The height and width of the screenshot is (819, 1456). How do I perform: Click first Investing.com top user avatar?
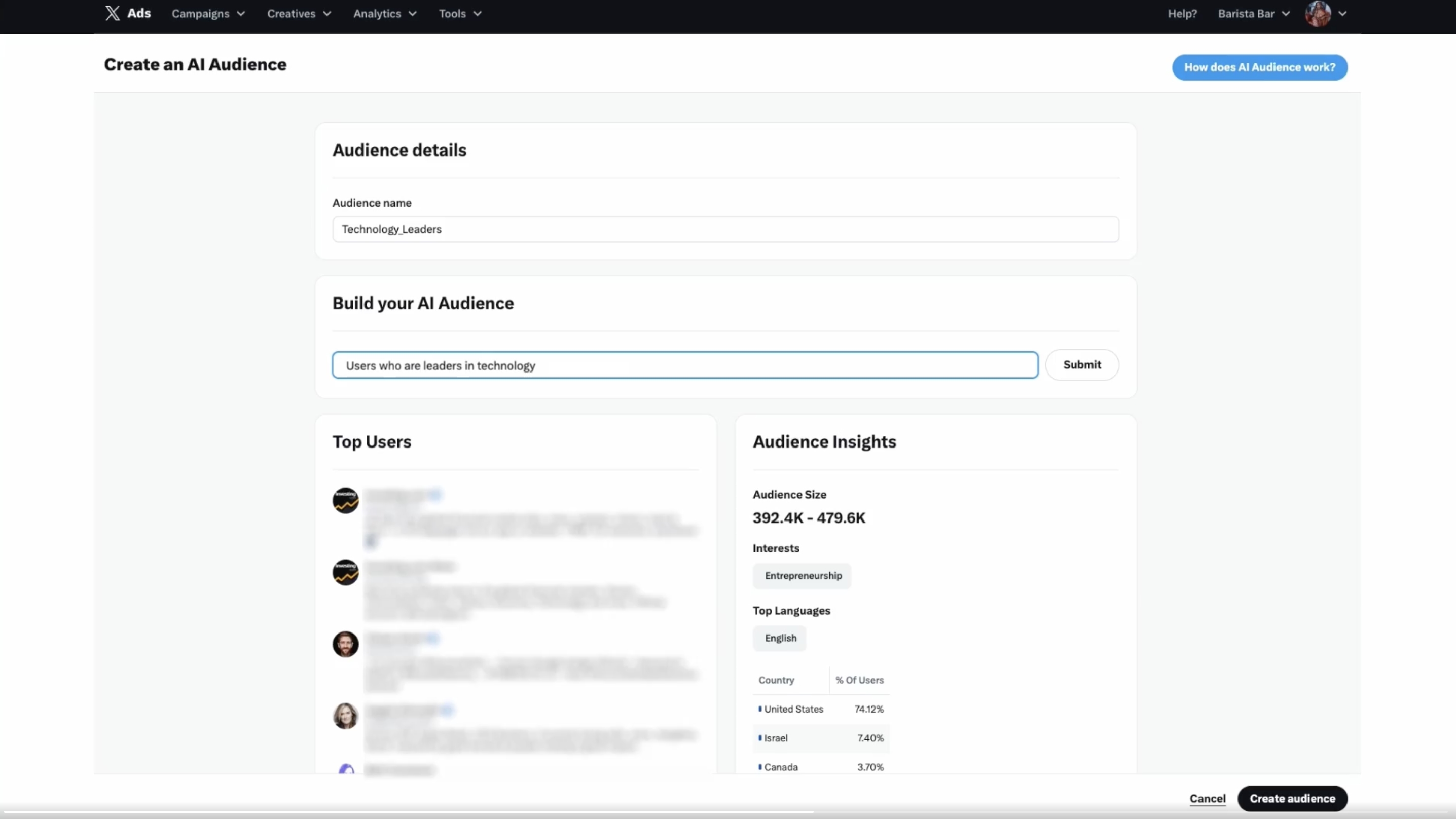pos(345,501)
